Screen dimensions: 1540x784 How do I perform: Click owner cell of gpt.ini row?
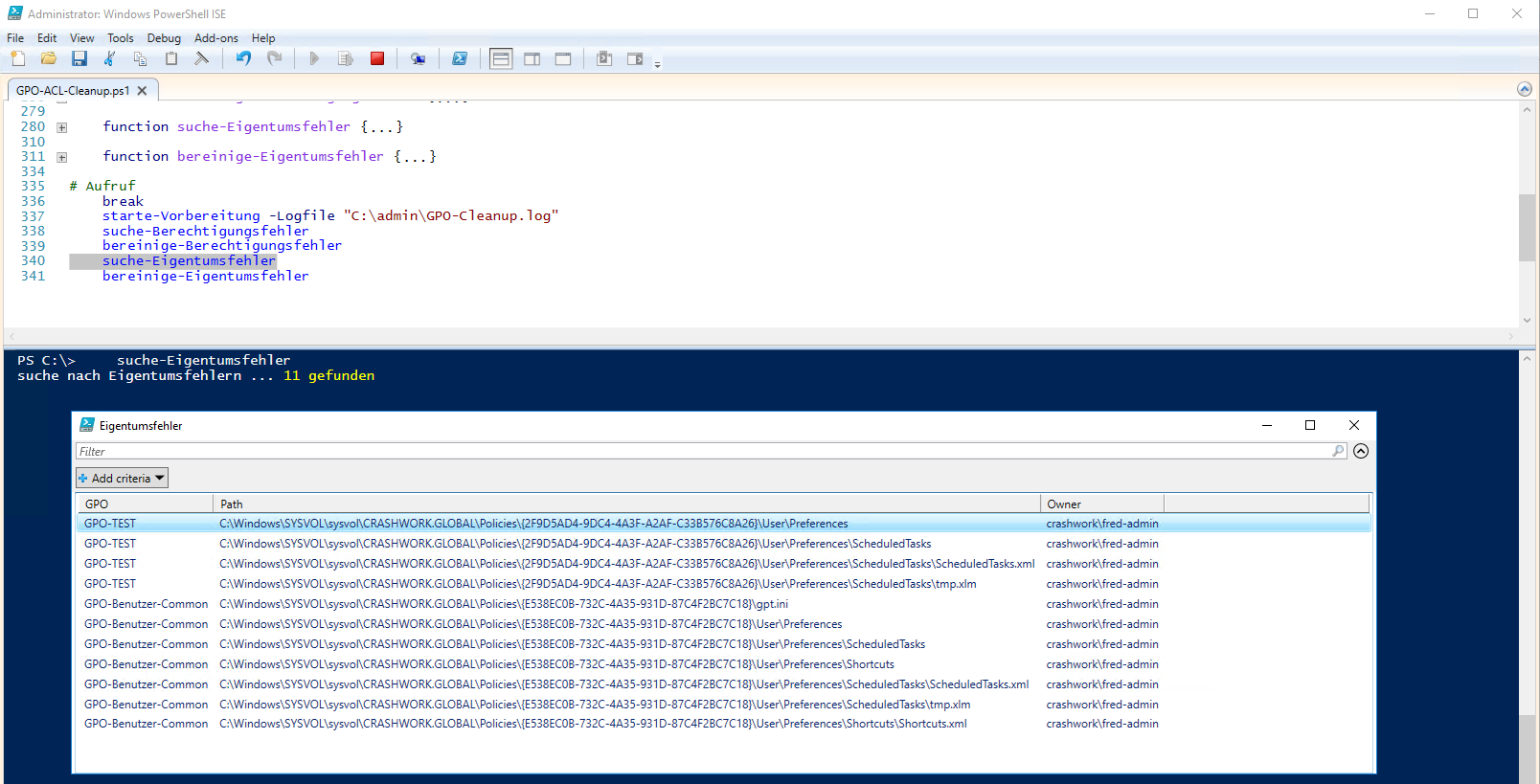pos(1102,604)
